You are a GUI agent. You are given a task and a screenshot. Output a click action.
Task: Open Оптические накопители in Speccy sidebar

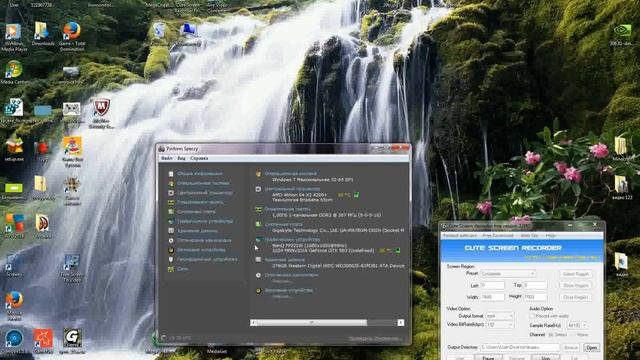(204, 240)
